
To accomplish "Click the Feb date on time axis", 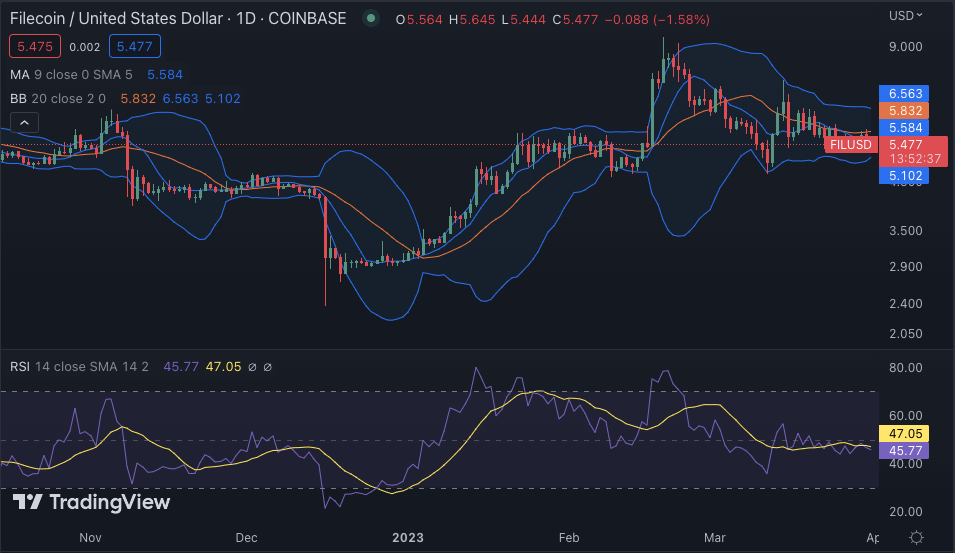I will (x=569, y=538).
